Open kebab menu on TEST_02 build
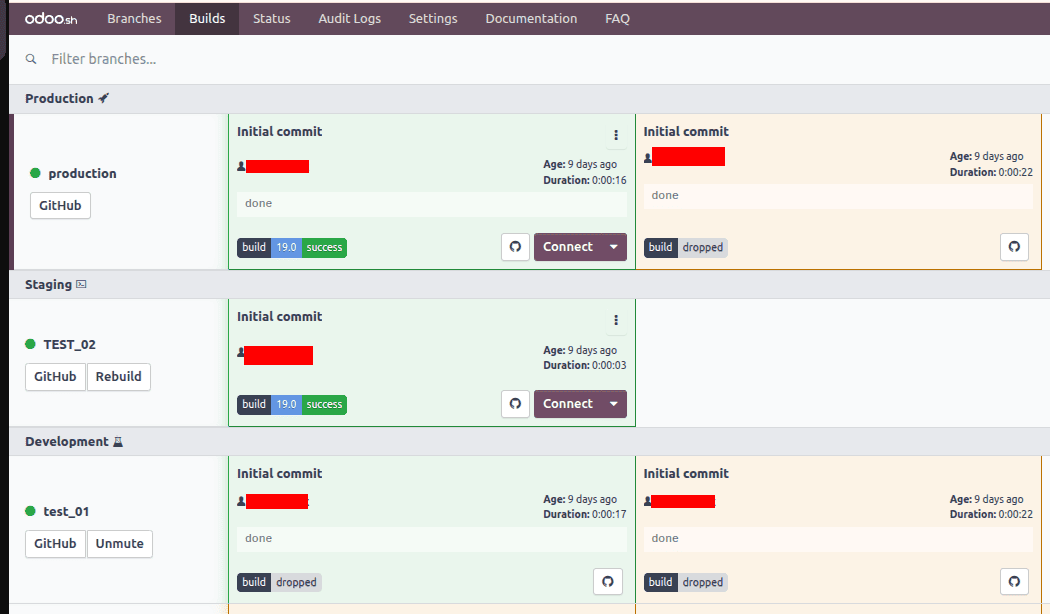The width and height of the screenshot is (1050, 614). click(x=616, y=320)
